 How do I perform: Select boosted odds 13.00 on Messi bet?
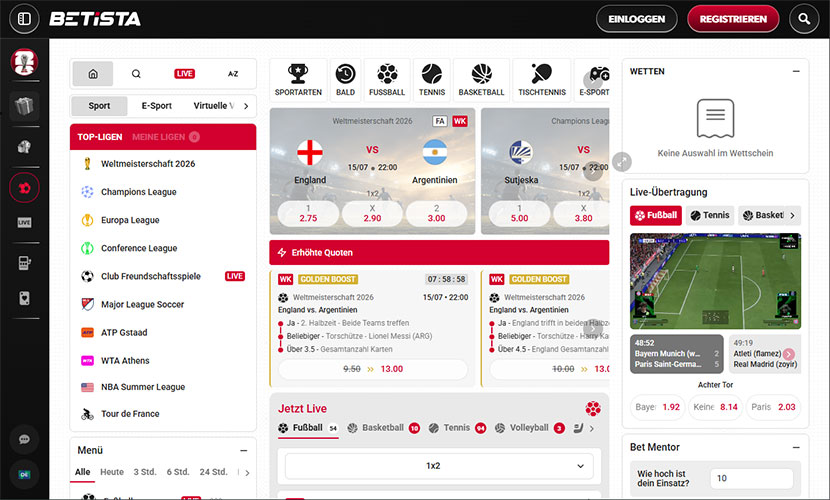pos(373,369)
